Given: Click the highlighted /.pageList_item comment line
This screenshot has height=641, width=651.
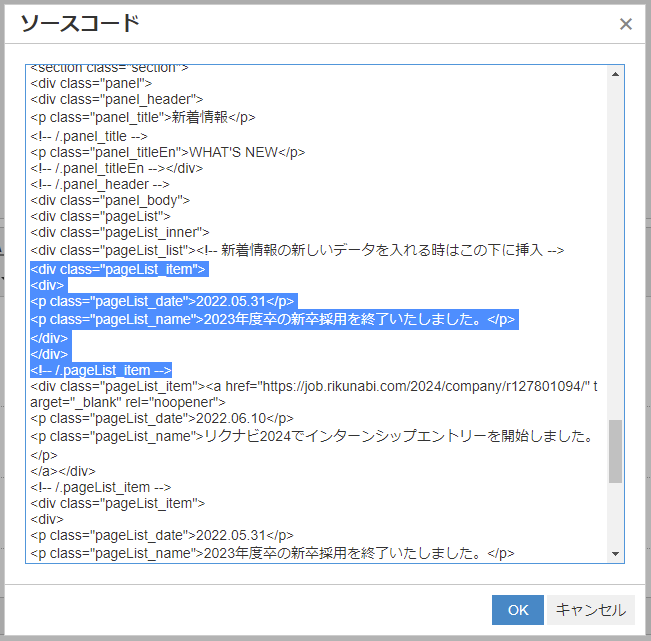Looking at the screenshot, I should [101, 370].
